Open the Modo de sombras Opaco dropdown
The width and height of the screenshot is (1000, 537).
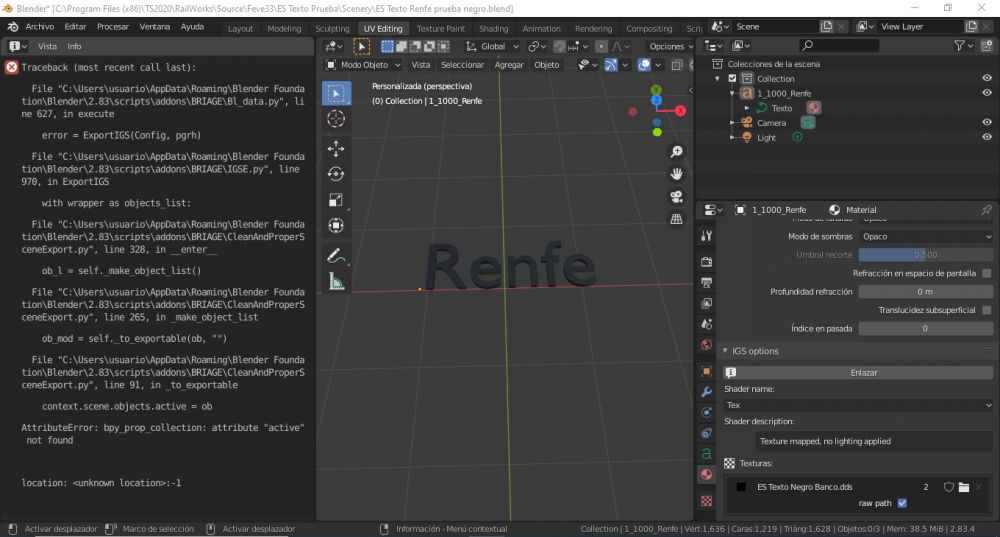pyautogui.click(x=925, y=237)
